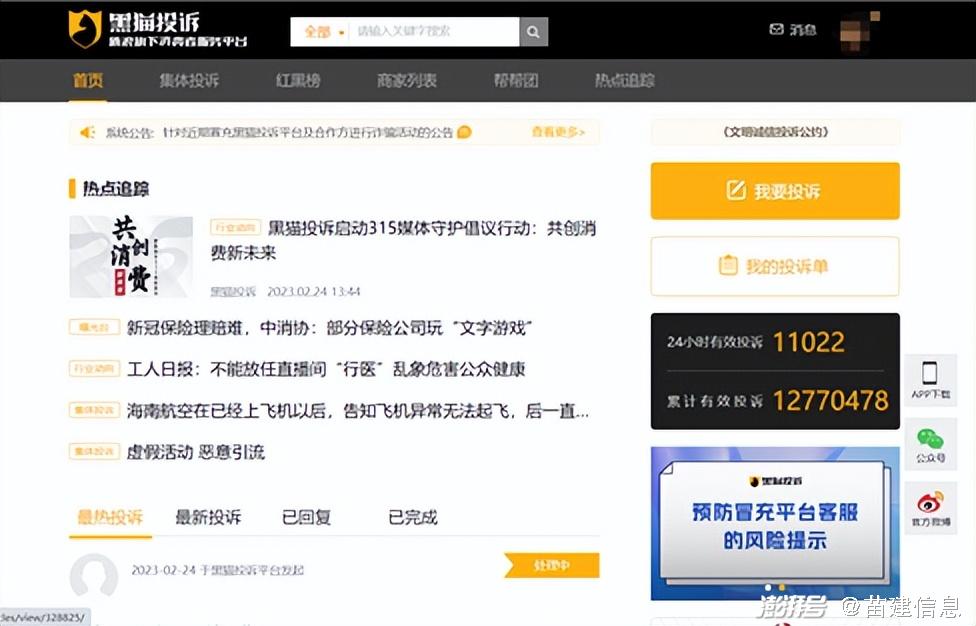Screen dimensions: 976x626
Task: Click the 我要投诉 button
Action: (775, 191)
